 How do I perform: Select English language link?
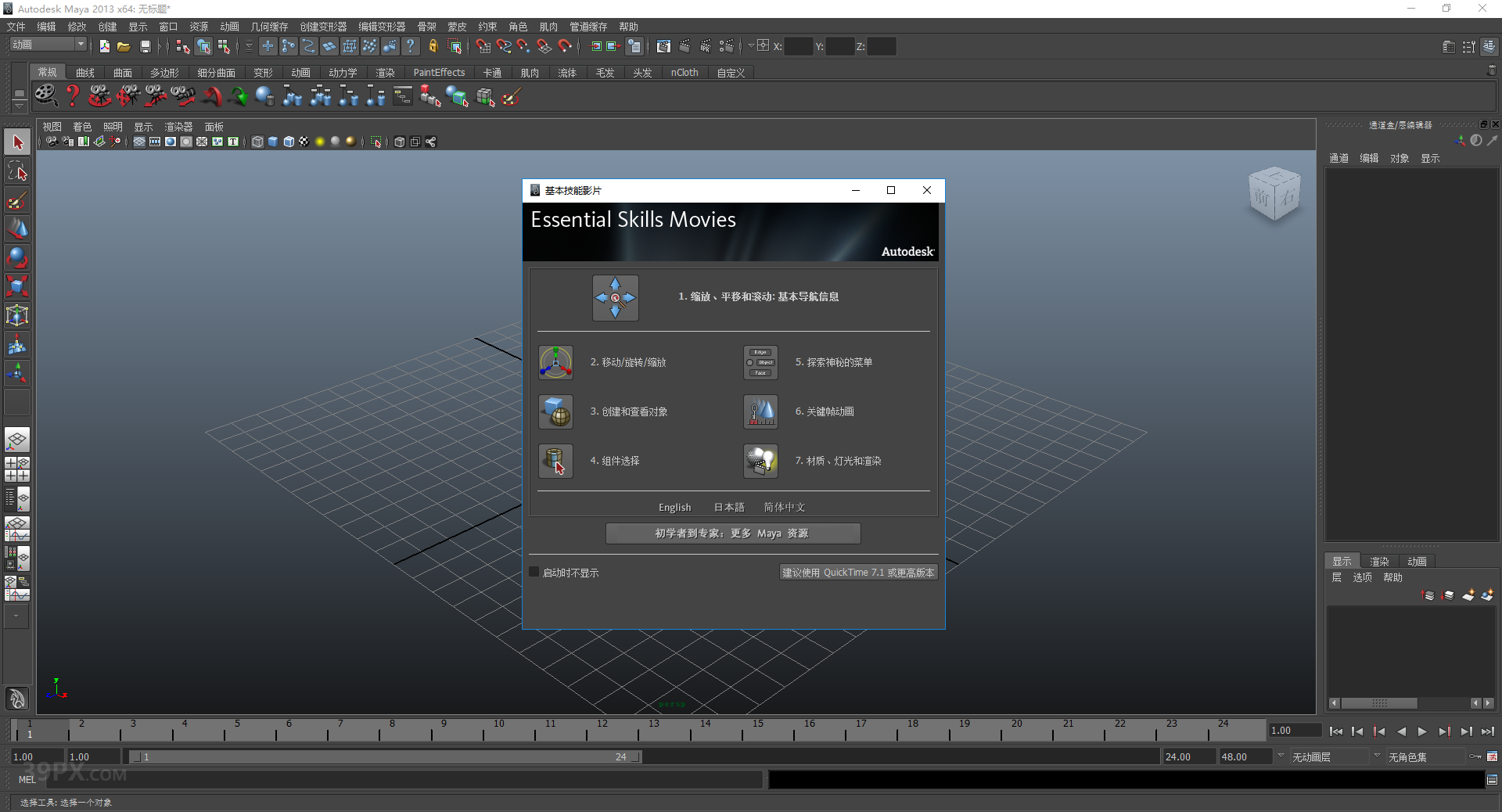click(674, 508)
